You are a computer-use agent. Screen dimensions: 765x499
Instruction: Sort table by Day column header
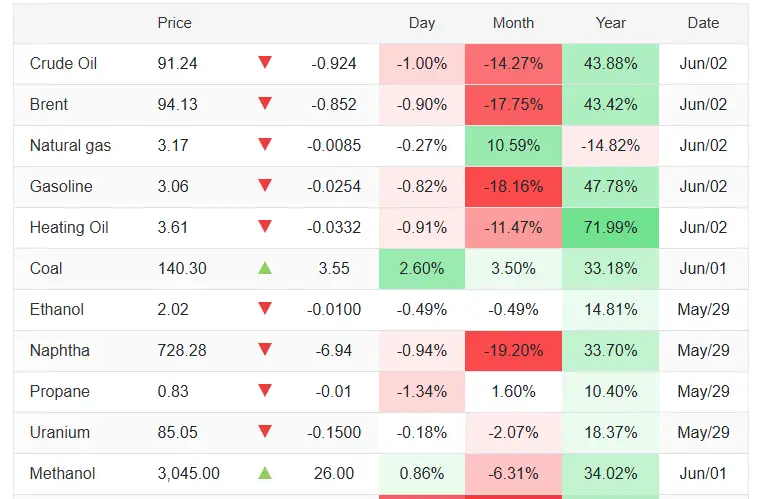click(422, 23)
